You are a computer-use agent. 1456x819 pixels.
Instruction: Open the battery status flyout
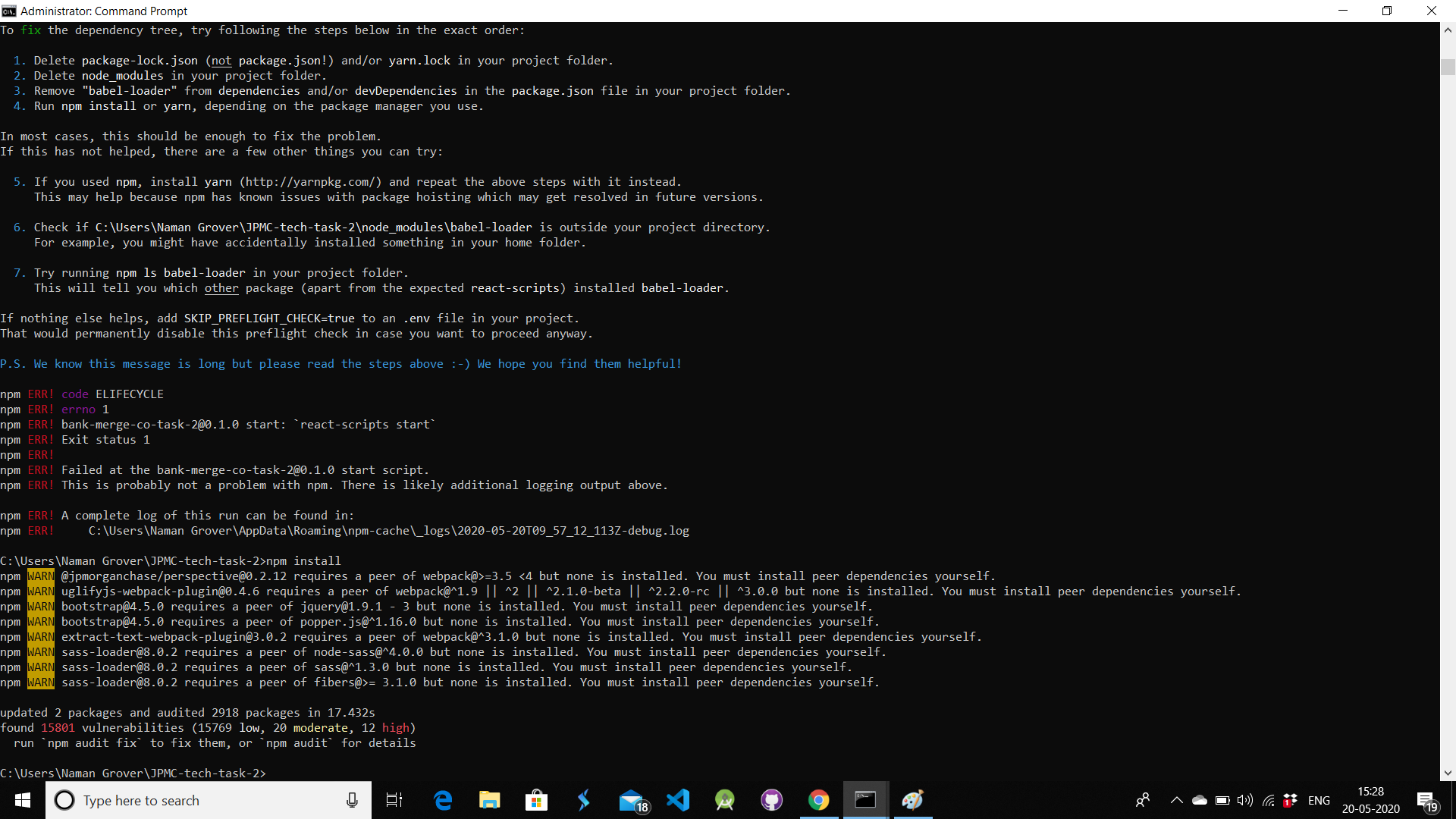1222,800
